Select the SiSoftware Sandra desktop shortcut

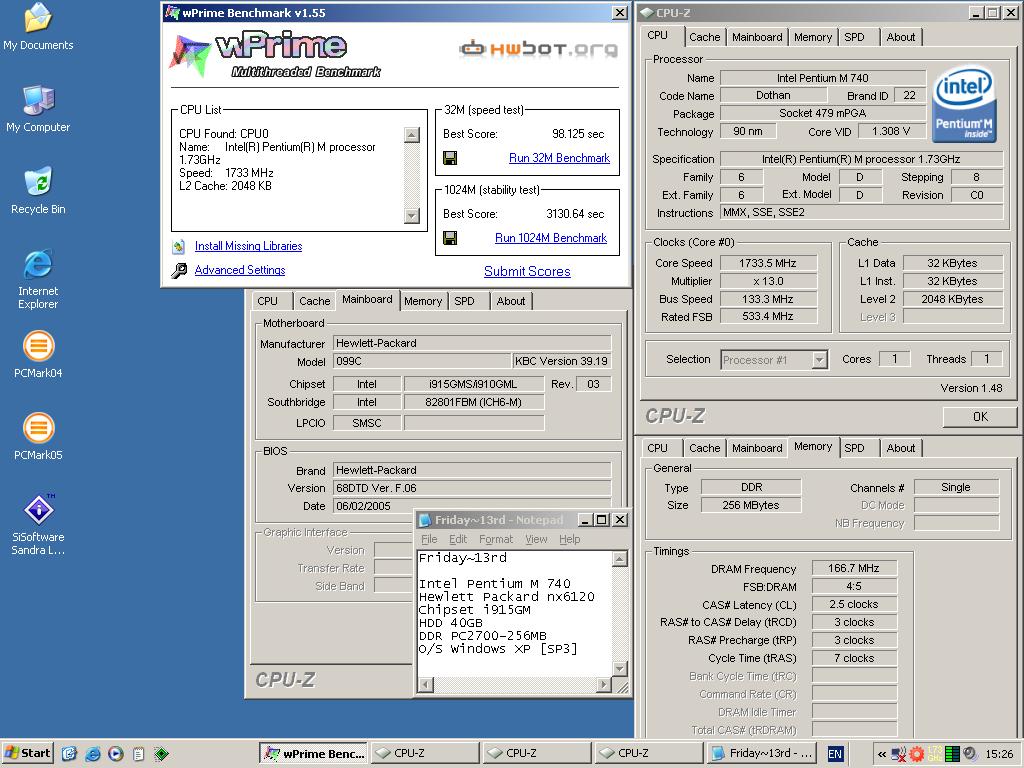point(38,524)
